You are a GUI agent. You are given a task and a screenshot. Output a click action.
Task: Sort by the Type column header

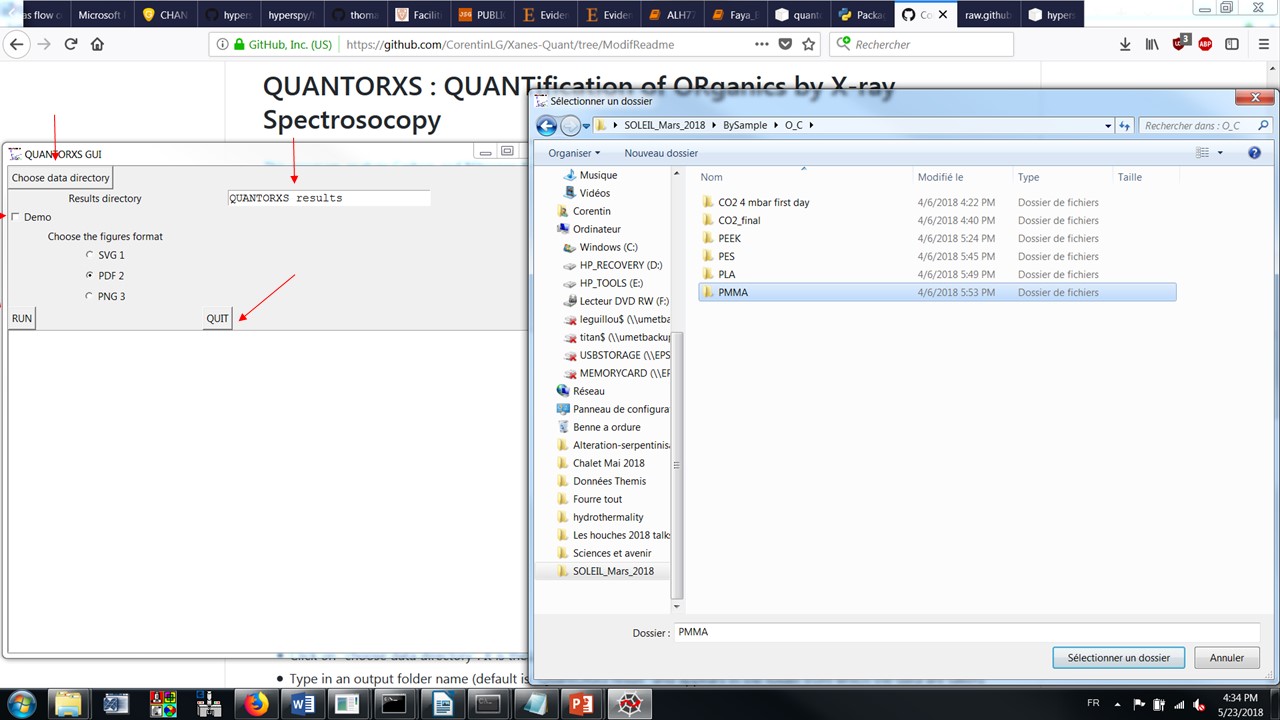1028,177
